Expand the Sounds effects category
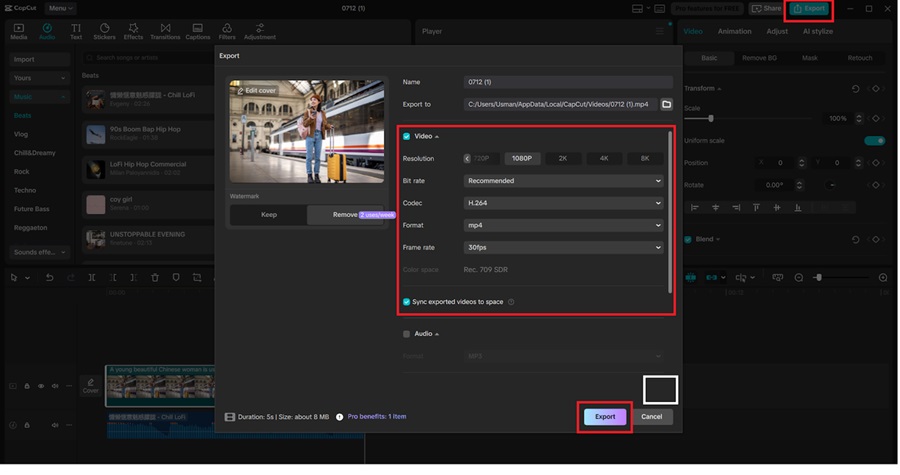Viewport: 900px width, 475px height. 39,252
